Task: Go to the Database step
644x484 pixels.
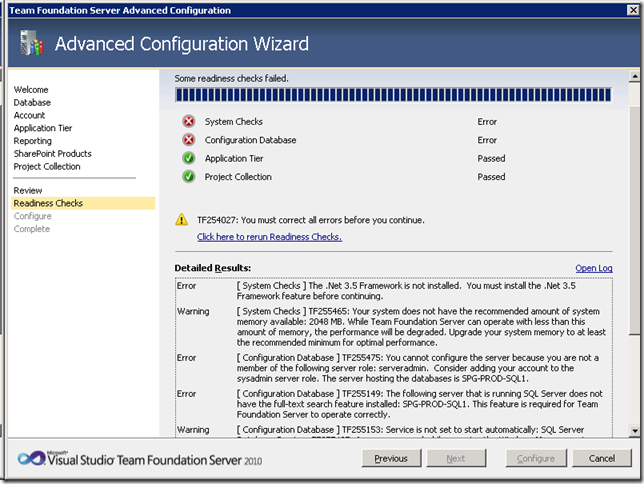Action: [x=32, y=103]
